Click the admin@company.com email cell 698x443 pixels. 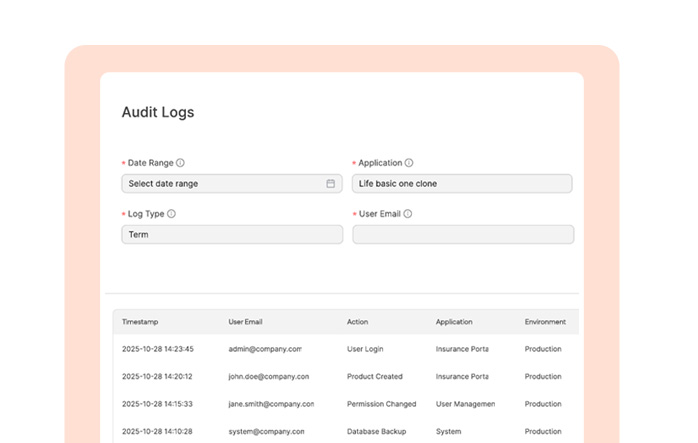coord(265,349)
